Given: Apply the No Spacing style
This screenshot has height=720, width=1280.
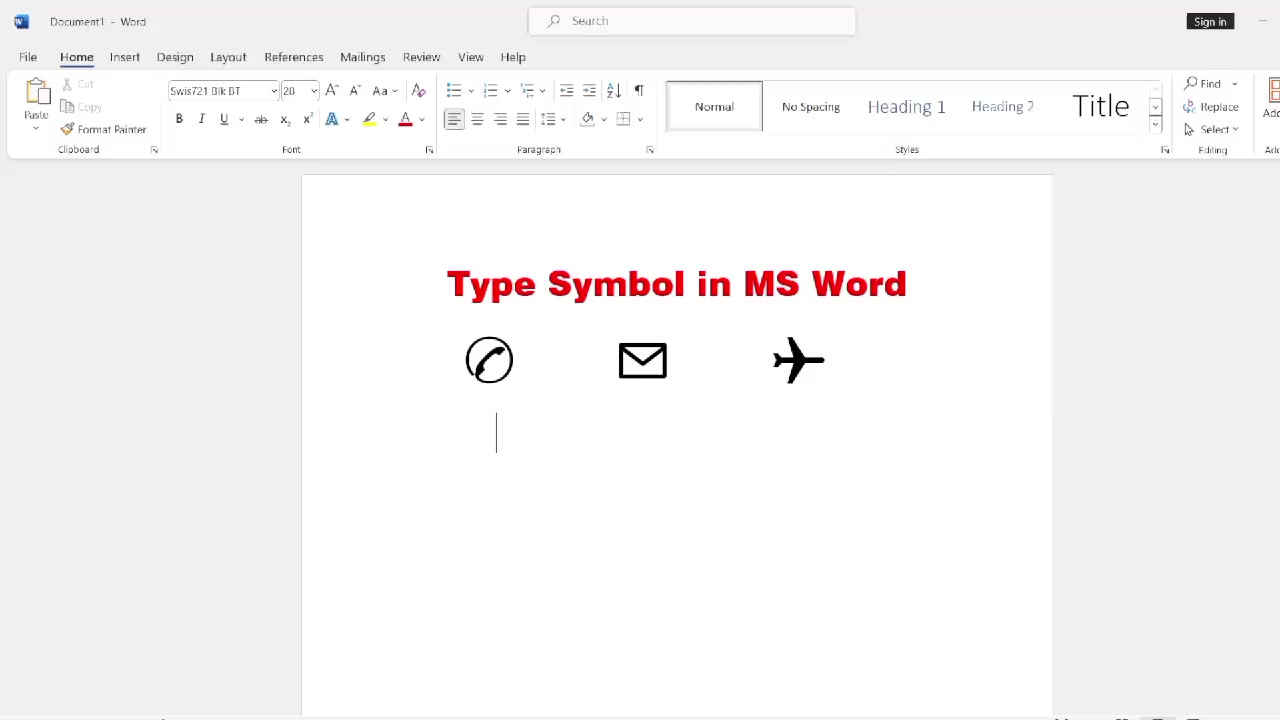Looking at the screenshot, I should pos(811,107).
